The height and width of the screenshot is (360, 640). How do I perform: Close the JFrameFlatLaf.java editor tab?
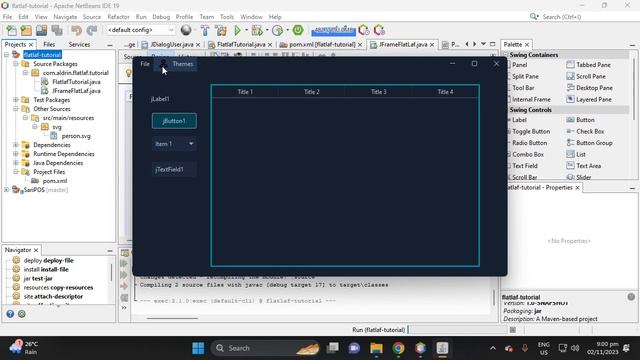click(432, 44)
